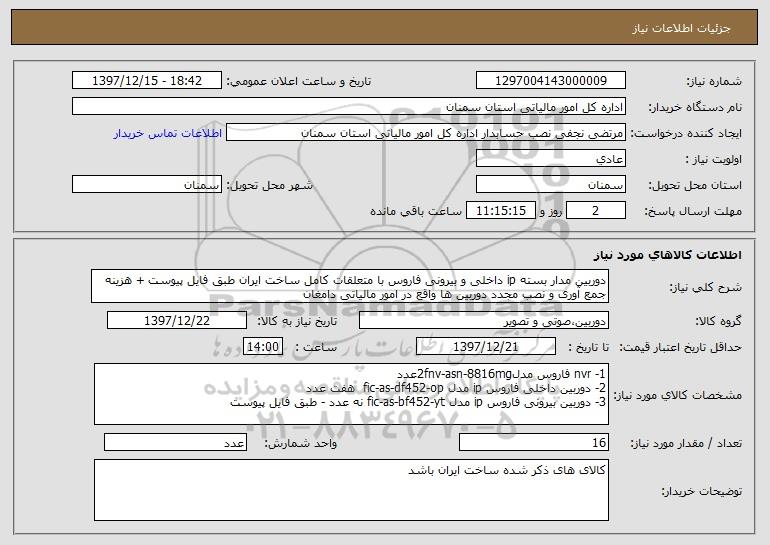Click the buyer organization name field

tap(349, 106)
